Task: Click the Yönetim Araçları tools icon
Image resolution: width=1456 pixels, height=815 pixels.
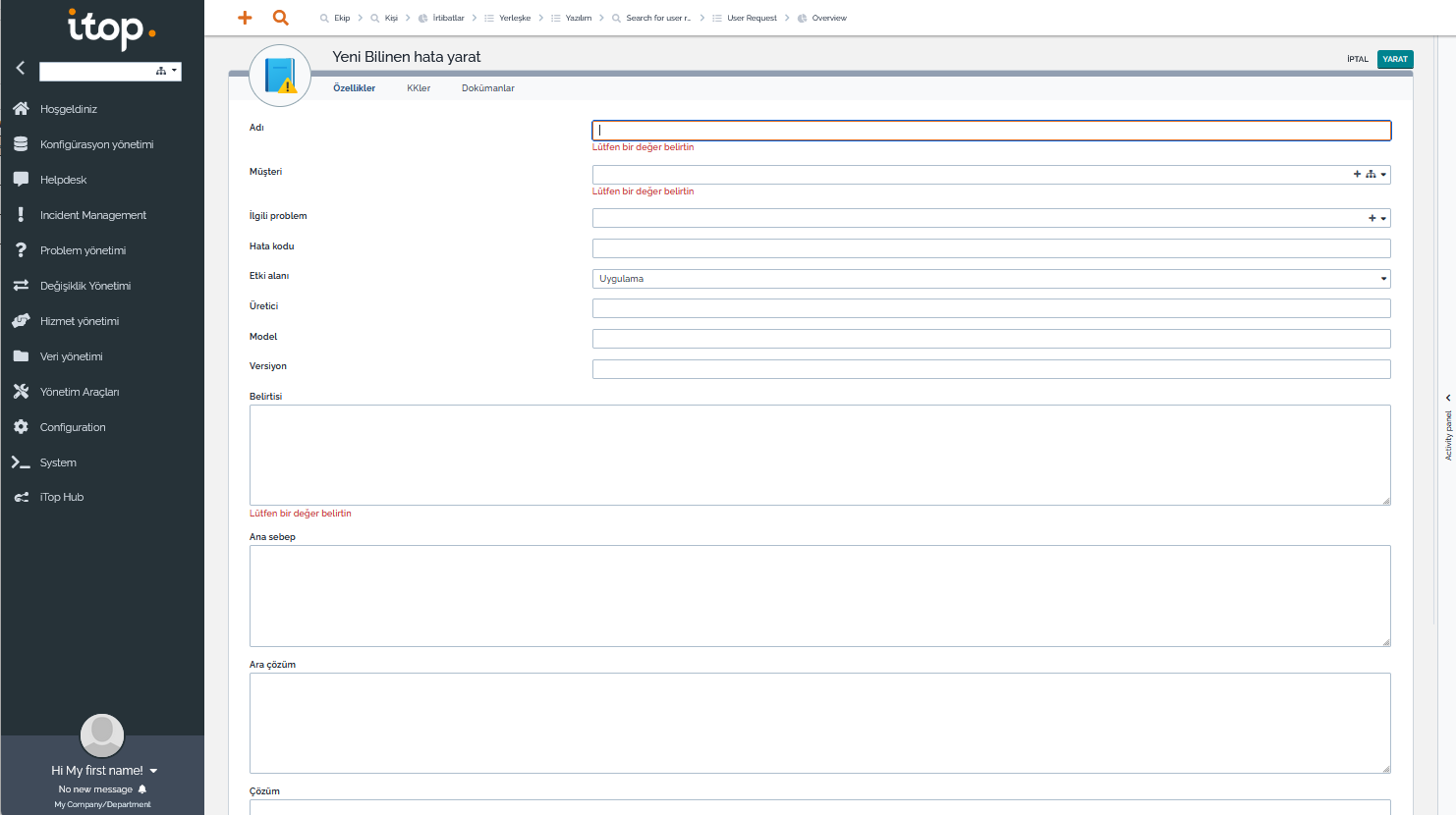Action: pos(21,392)
